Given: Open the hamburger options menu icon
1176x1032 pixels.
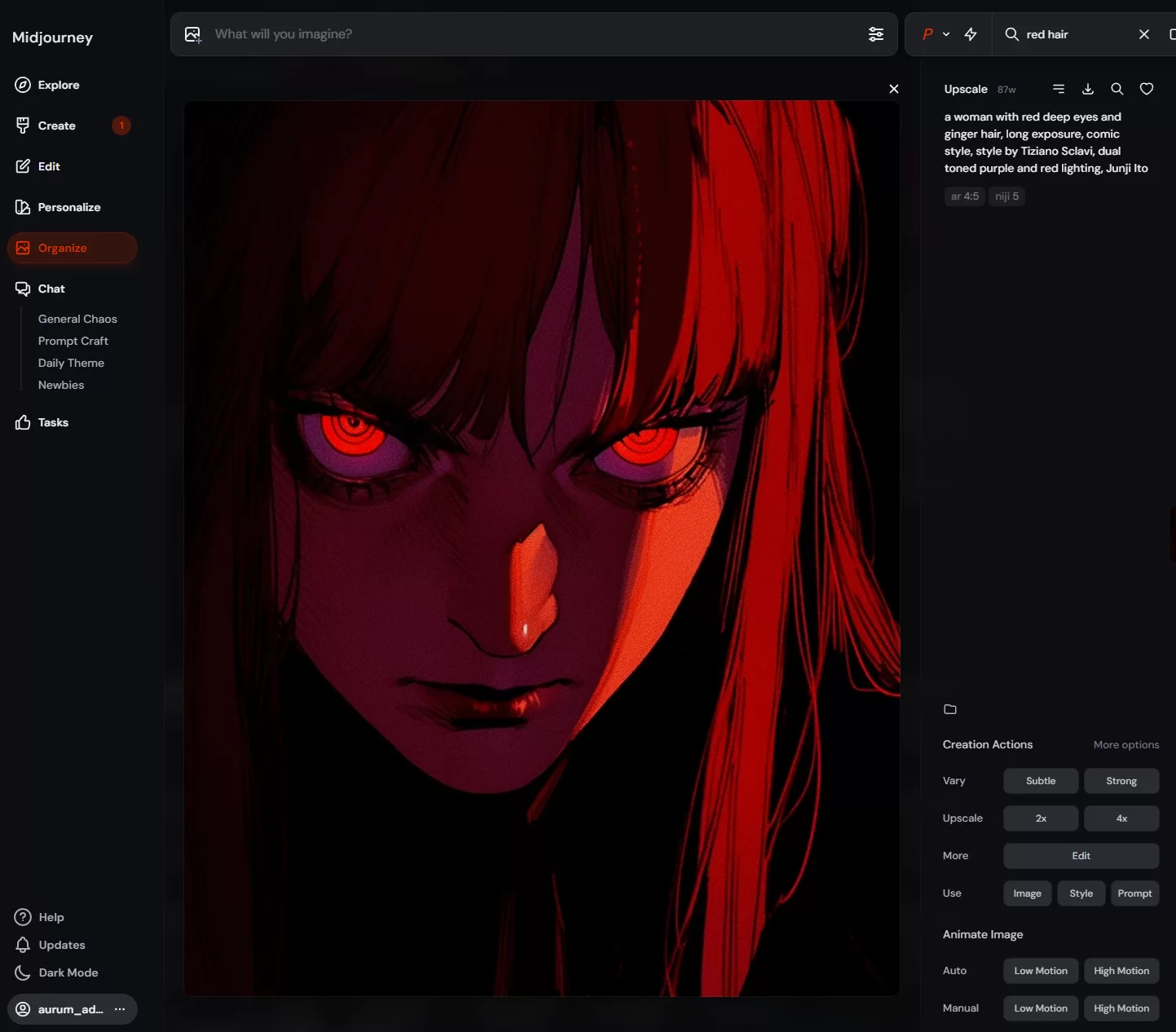Looking at the screenshot, I should (x=1058, y=89).
